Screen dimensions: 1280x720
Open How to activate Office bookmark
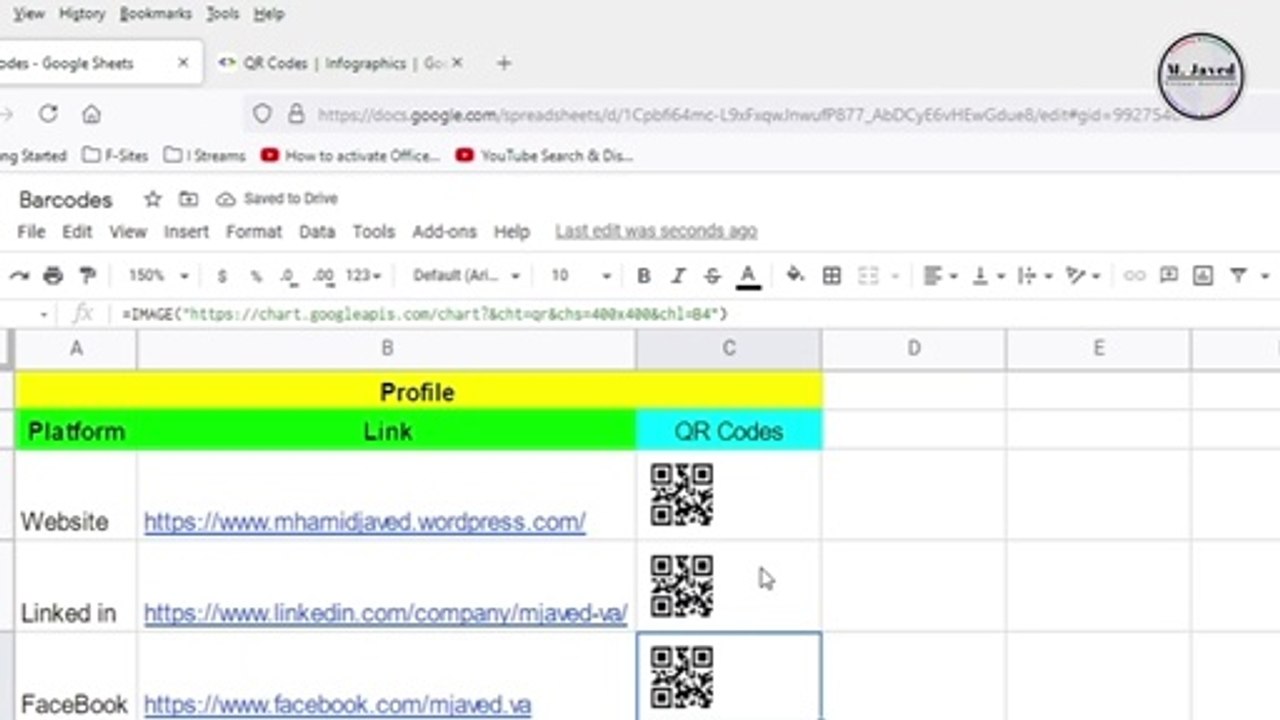tap(350, 156)
